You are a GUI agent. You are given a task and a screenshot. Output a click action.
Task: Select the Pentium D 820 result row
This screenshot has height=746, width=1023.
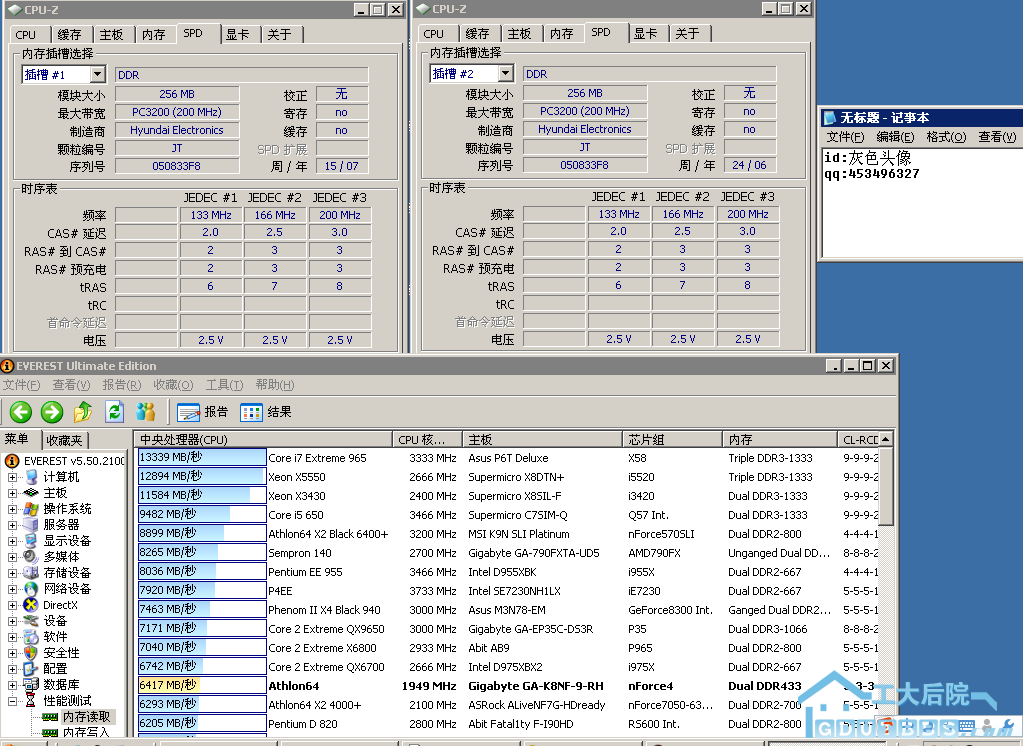(508, 724)
